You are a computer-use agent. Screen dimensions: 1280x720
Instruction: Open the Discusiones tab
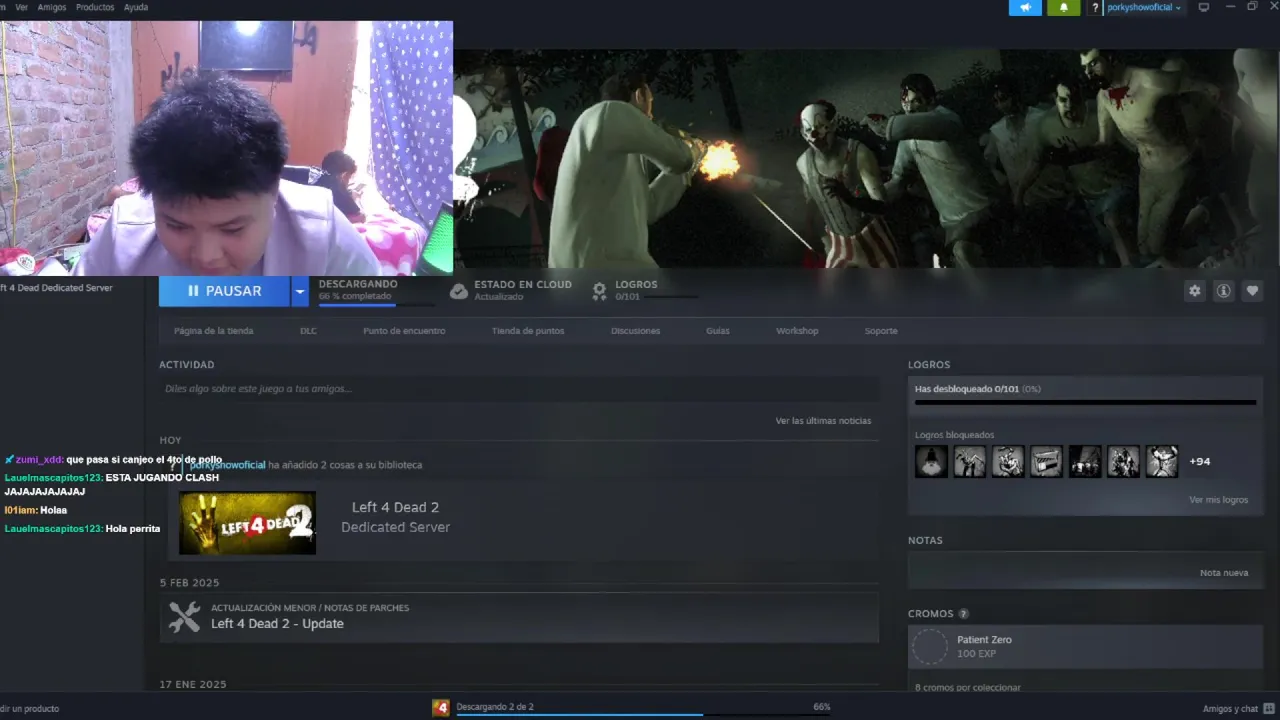pyautogui.click(x=636, y=331)
